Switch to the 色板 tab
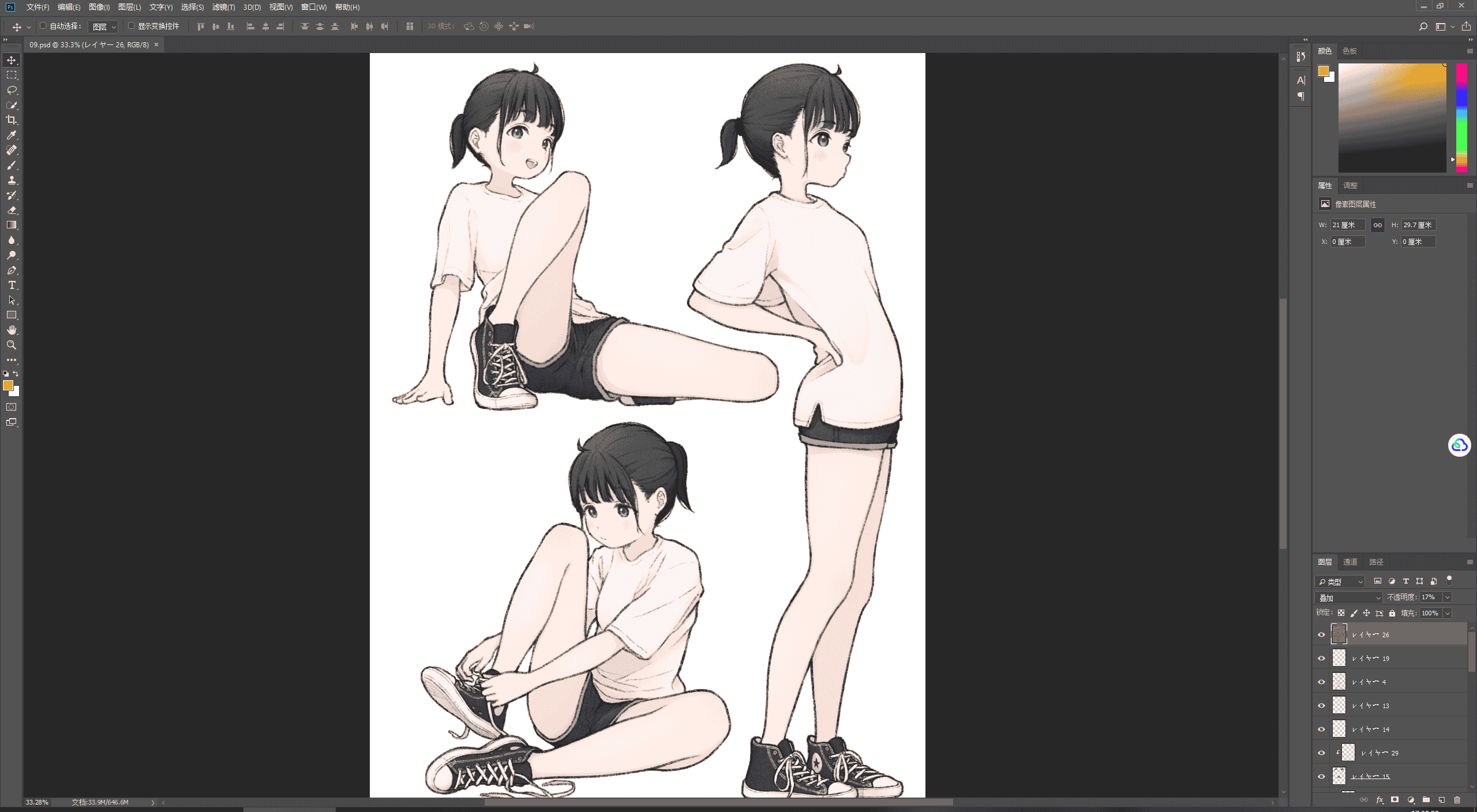This screenshot has width=1477, height=812. [1349, 51]
